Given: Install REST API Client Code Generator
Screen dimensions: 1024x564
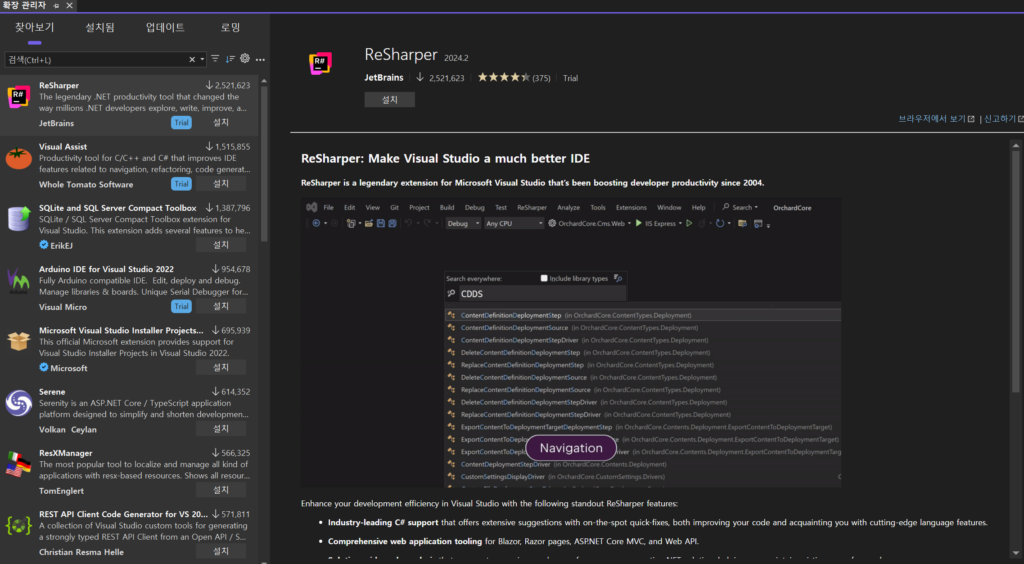Looking at the screenshot, I should (x=221, y=552).
